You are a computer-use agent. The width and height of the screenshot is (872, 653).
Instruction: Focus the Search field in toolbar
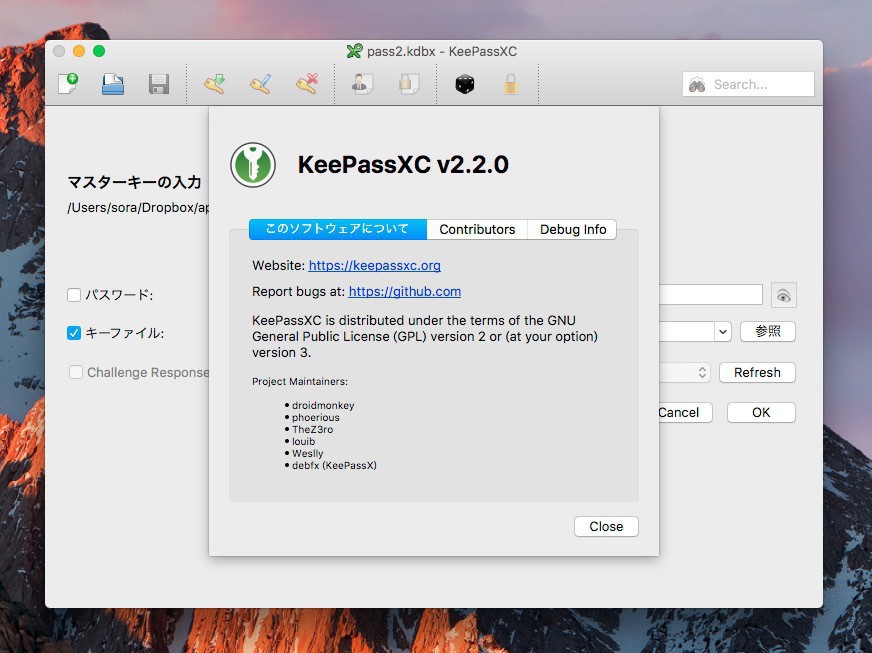748,85
